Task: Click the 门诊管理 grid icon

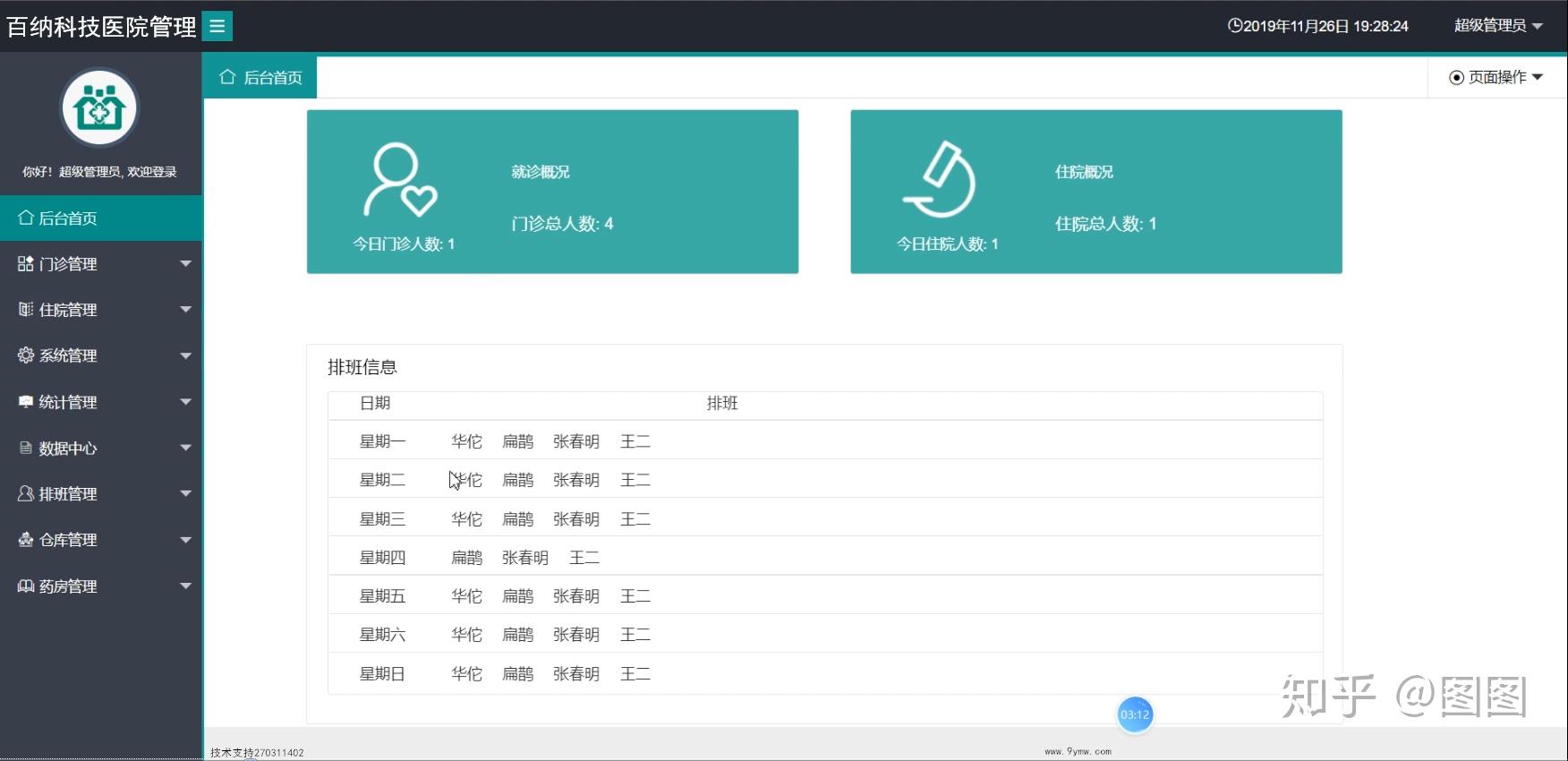Action: tap(26, 263)
